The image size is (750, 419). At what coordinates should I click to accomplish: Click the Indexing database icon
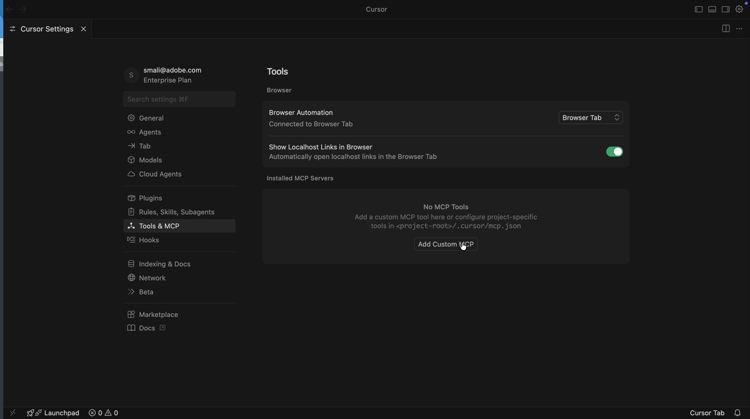point(131,264)
